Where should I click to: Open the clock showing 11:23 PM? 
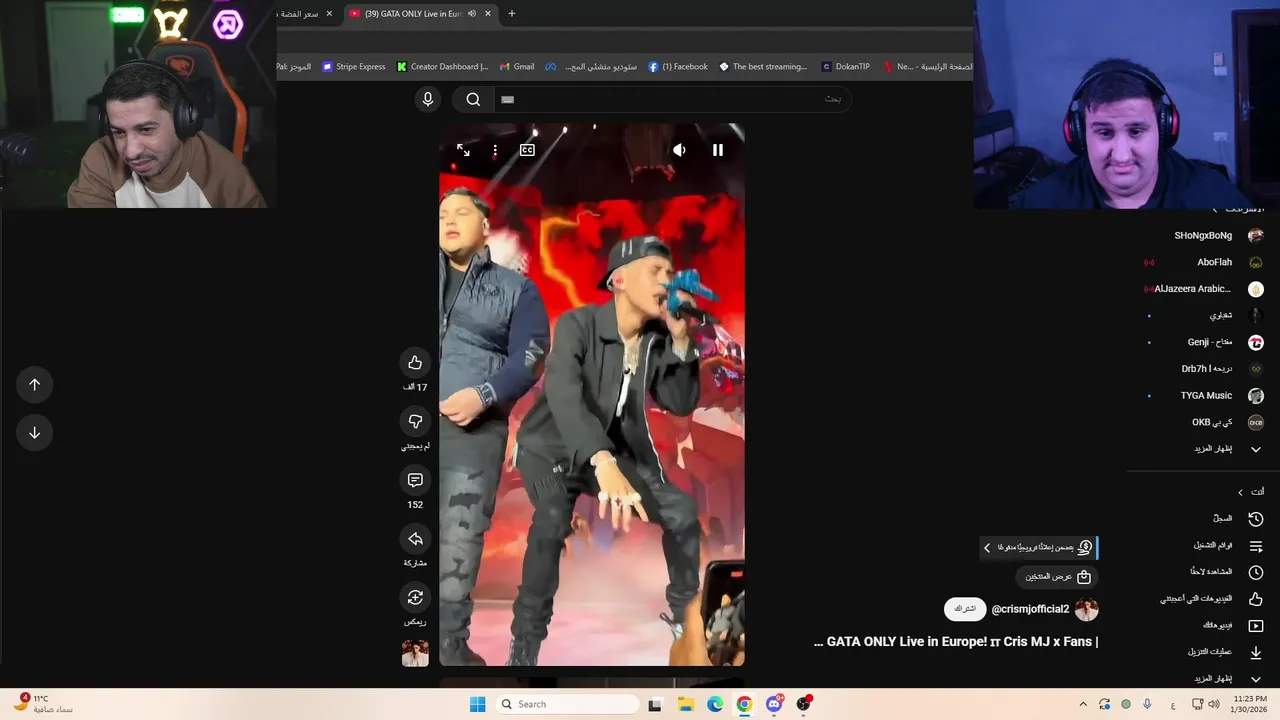[1250, 704]
